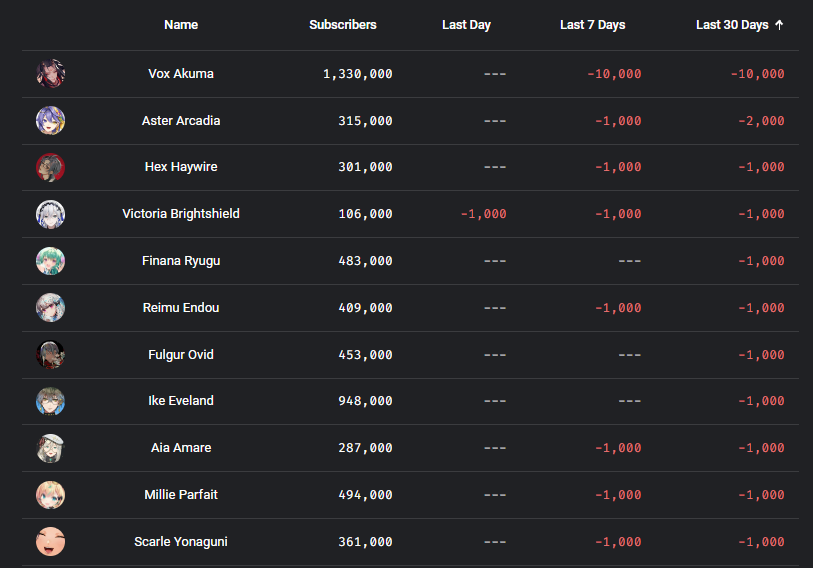
Task: Click Scarle Yonaguni's avatar icon
Action: 50,542
